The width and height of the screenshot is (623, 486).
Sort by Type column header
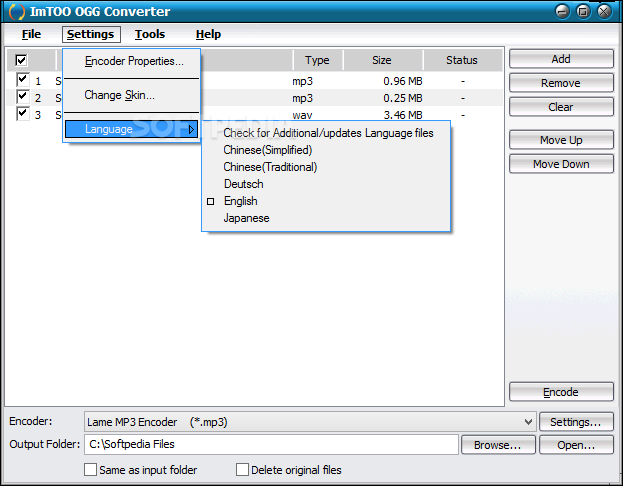[x=317, y=60]
